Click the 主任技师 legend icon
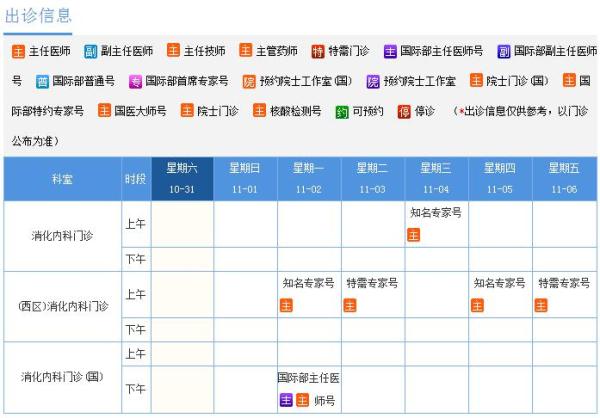The height and width of the screenshot is (418, 600). pyautogui.click(x=173, y=50)
